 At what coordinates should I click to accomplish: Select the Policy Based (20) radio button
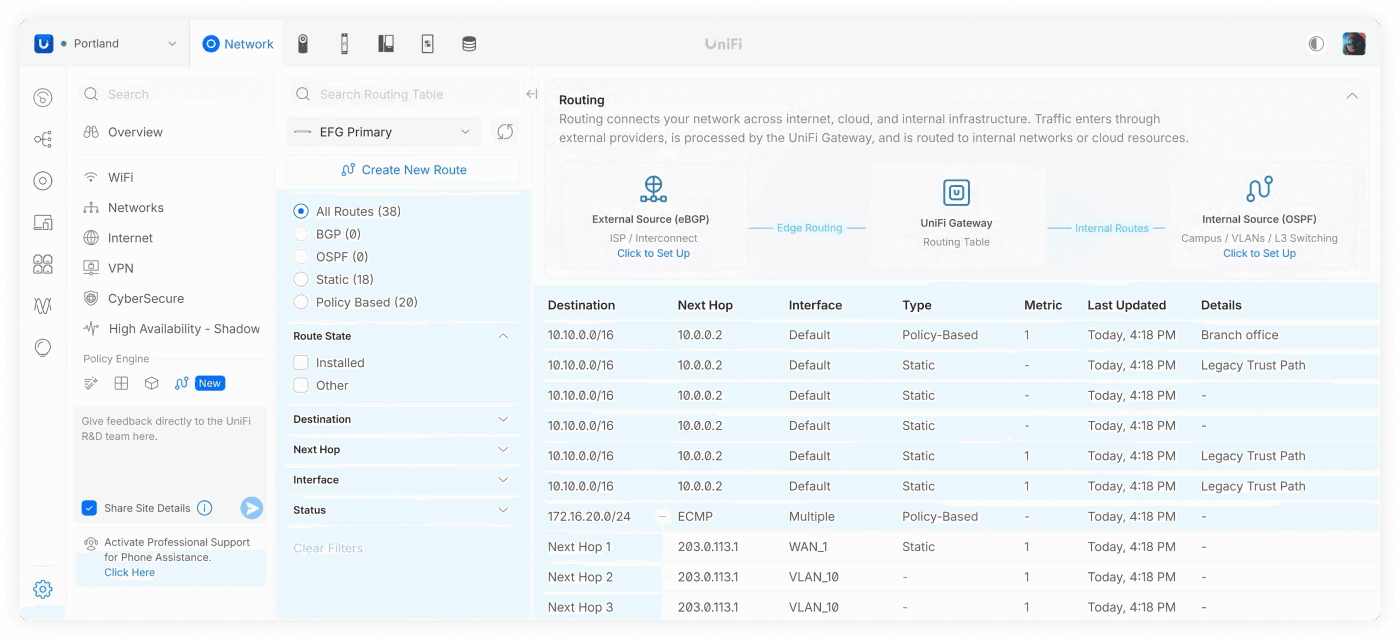tap(301, 302)
